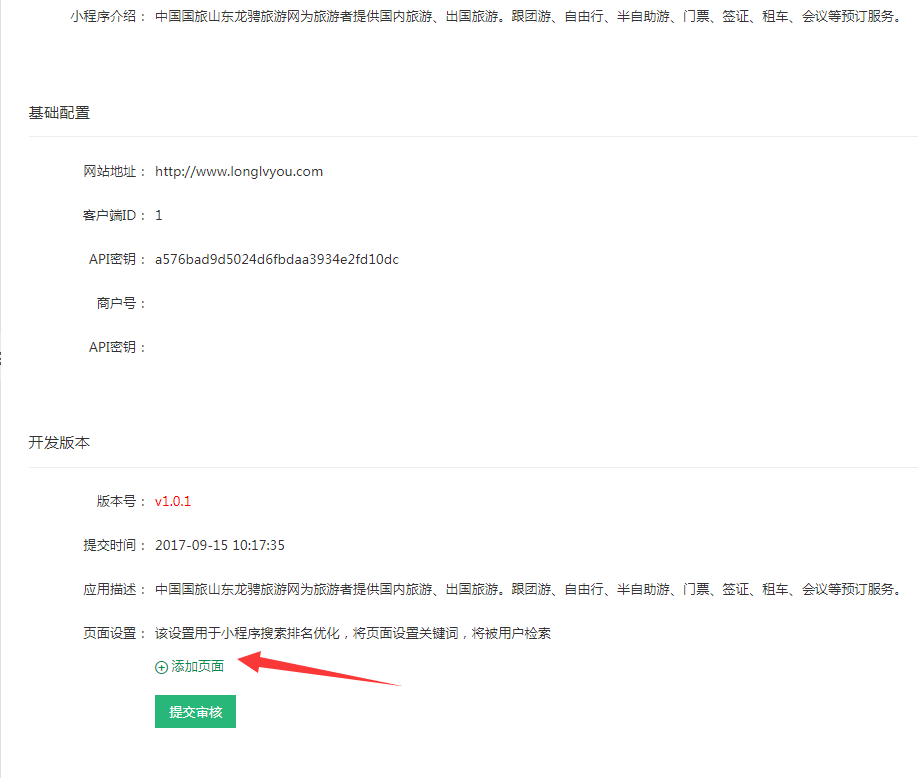Click the submit time 2017-09-15 10:17:35
Viewport: 918px width, 778px height.
pyautogui.click(x=220, y=545)
